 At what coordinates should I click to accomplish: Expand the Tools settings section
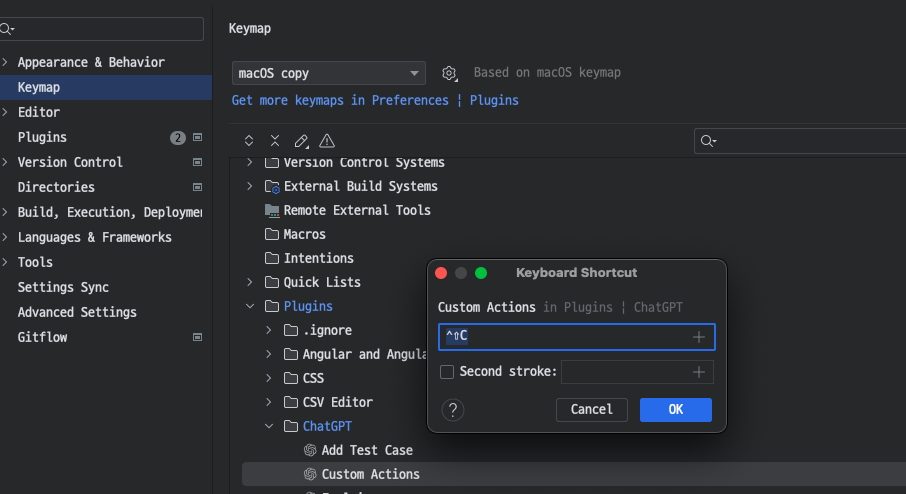(5, 262)
